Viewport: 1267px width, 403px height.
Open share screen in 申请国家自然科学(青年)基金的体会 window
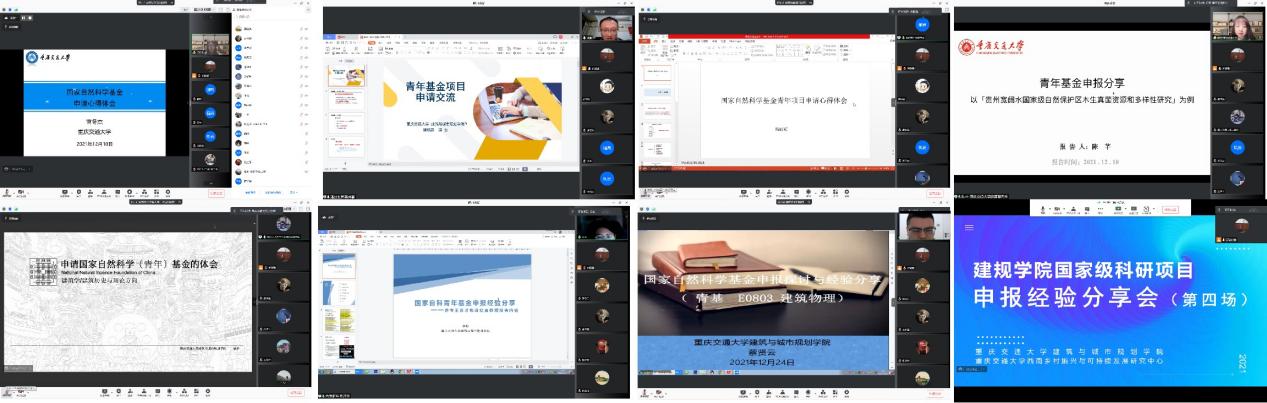coord(104,392)
